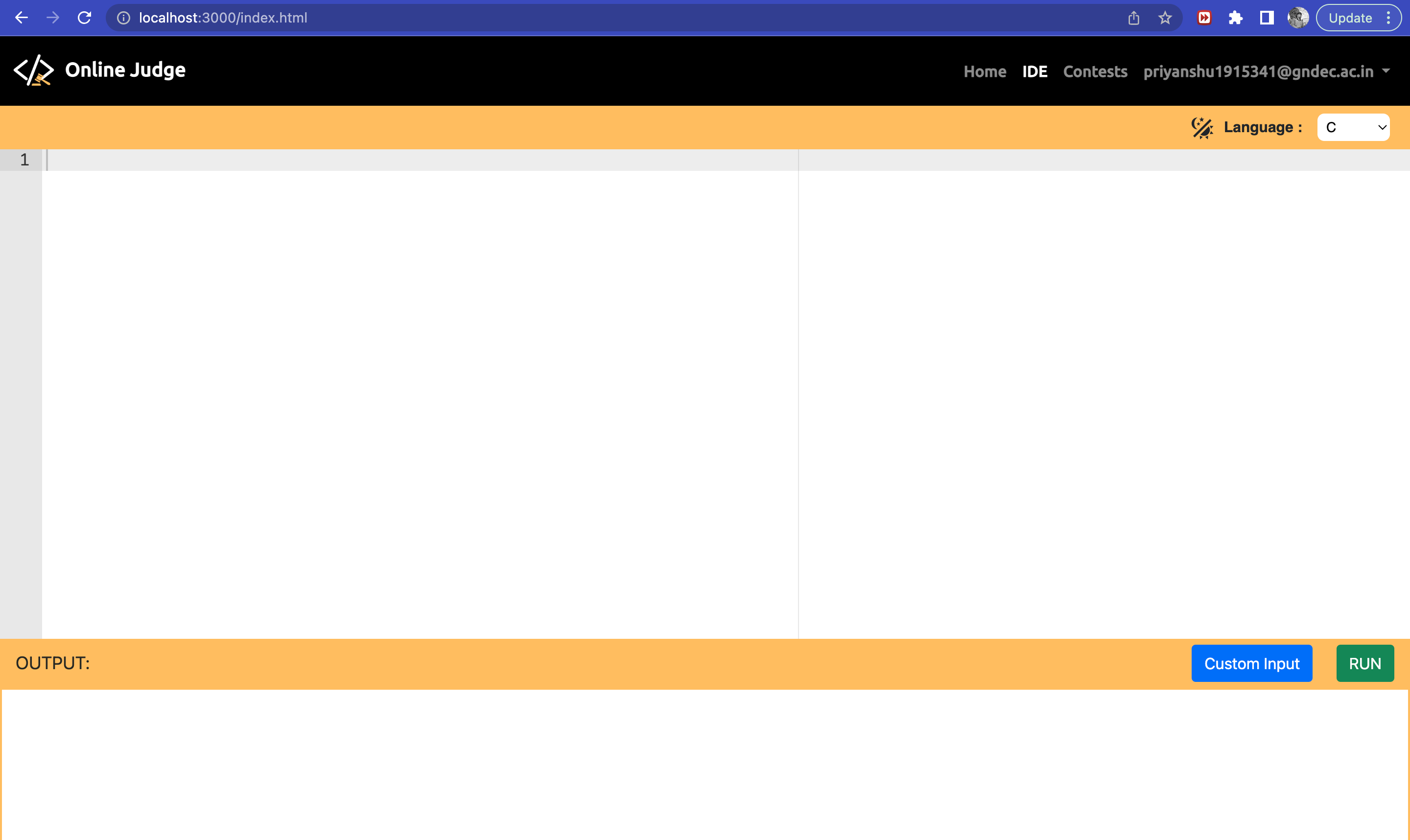
Task: Click the Online Judge gavel logo
Action: [33, 70]
